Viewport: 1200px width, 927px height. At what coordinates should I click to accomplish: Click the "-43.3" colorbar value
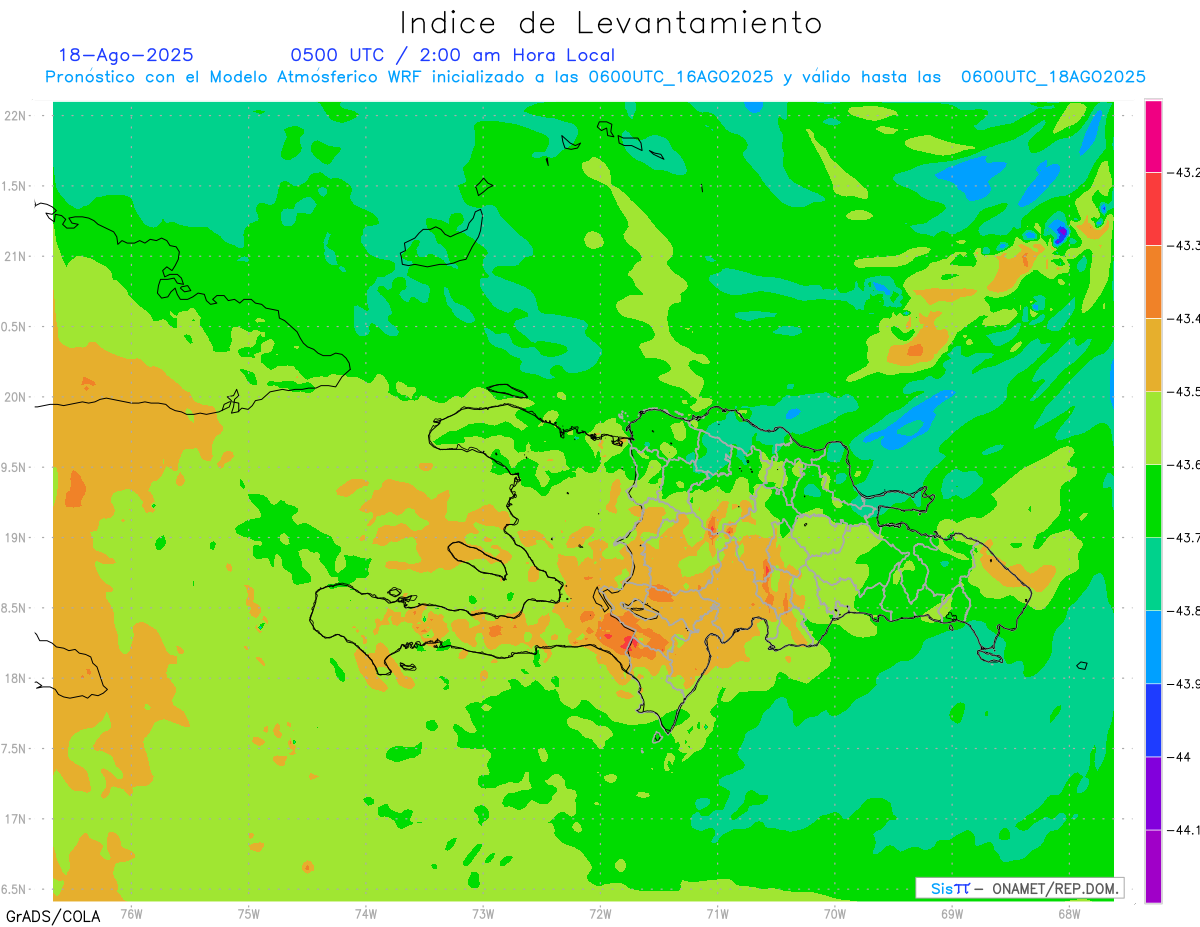click(x=1184, y=246)
